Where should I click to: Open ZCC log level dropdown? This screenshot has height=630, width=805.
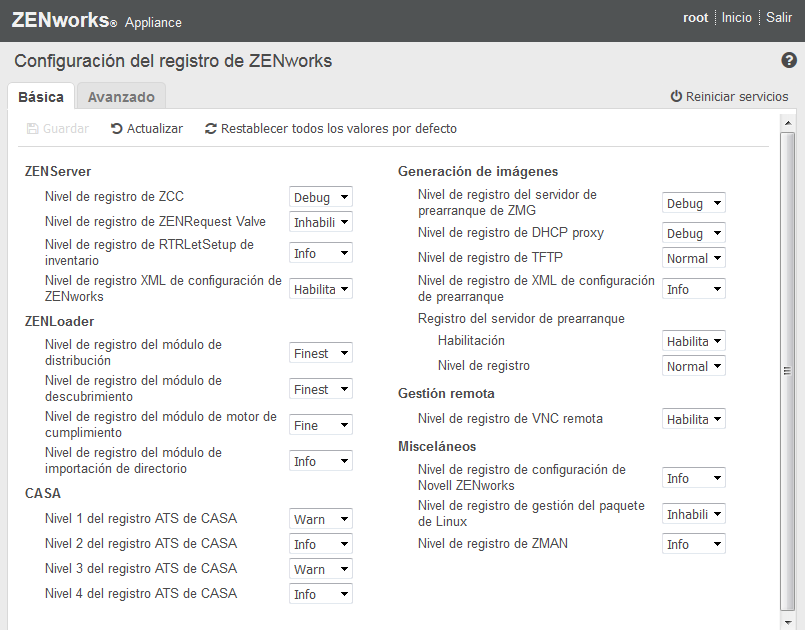(x=320, y=198)
